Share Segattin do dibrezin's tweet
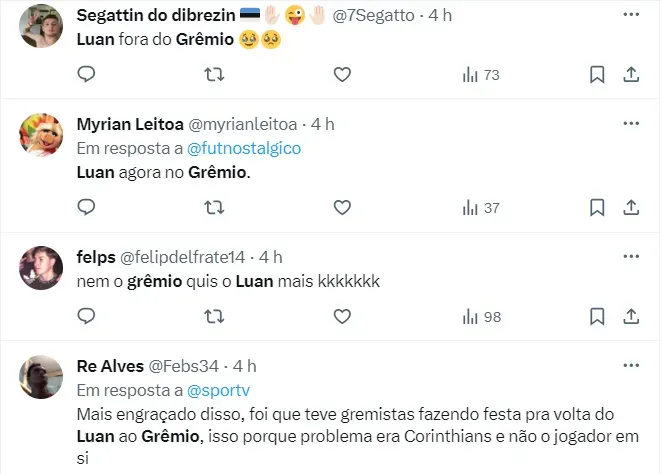662x474 pixels. pos(631,75)
